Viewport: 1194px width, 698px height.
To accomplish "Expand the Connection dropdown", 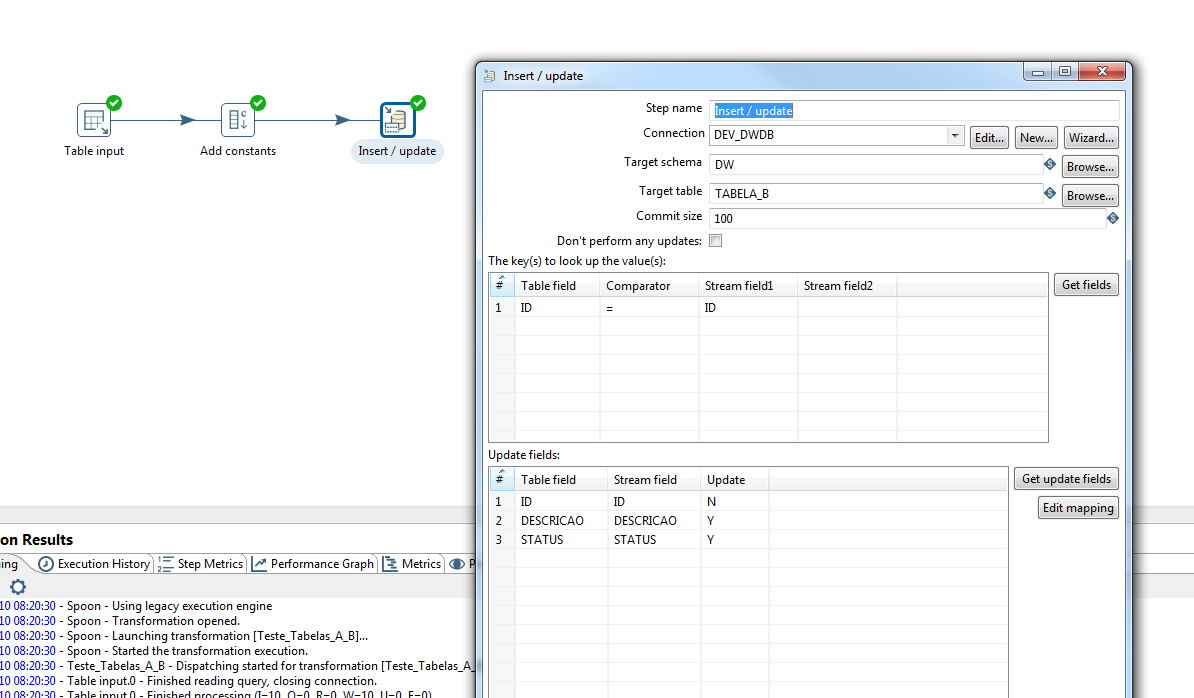I will pos(955,136).
